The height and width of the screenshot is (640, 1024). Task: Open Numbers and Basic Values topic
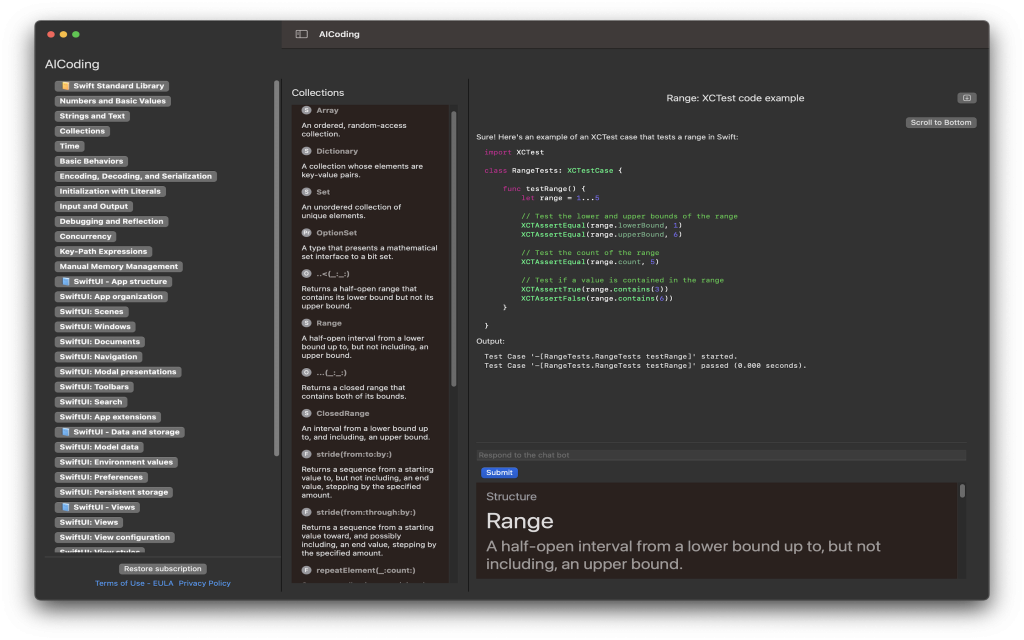(x=112, y=101)
